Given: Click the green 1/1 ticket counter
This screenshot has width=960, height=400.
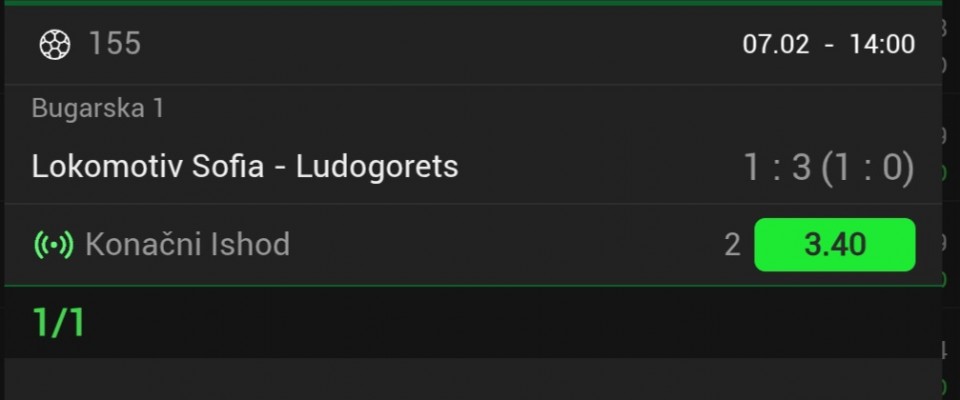Looking at the screenshot, I should pyautogui.click(x=59, y=322).
